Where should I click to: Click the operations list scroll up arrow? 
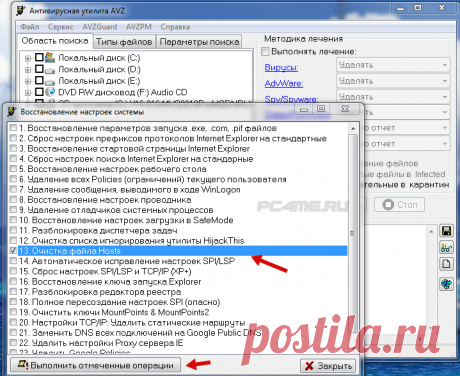click(353, 128)
